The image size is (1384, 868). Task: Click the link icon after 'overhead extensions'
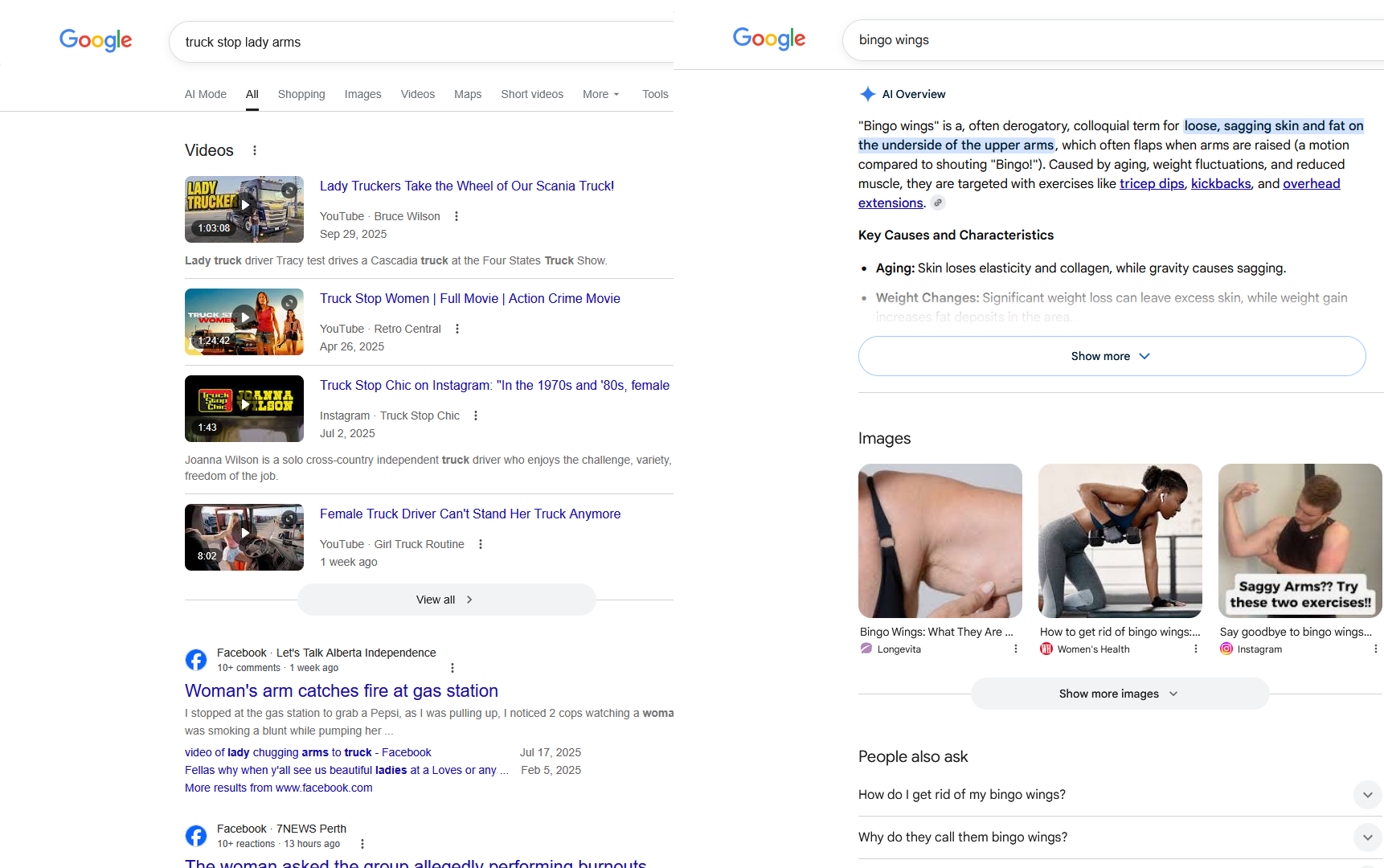click(937, 203)
